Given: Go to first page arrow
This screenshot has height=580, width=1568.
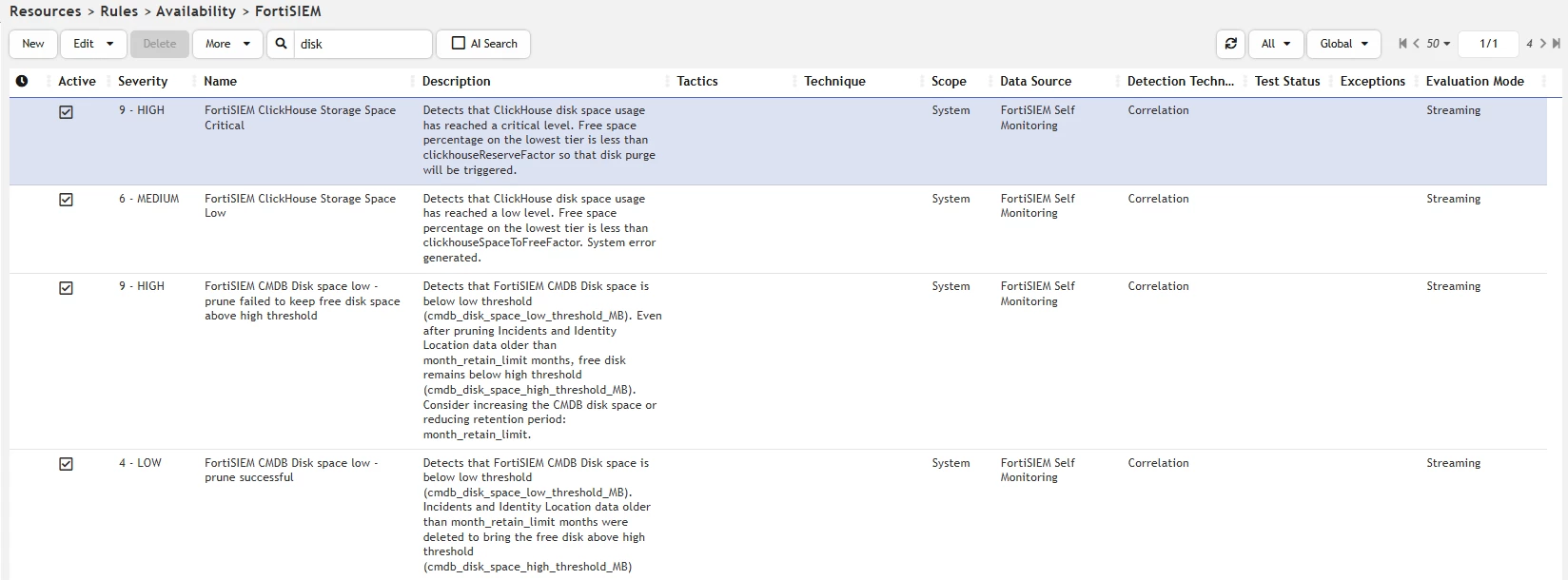Looking at the screenshot, I should (1402, 44).
